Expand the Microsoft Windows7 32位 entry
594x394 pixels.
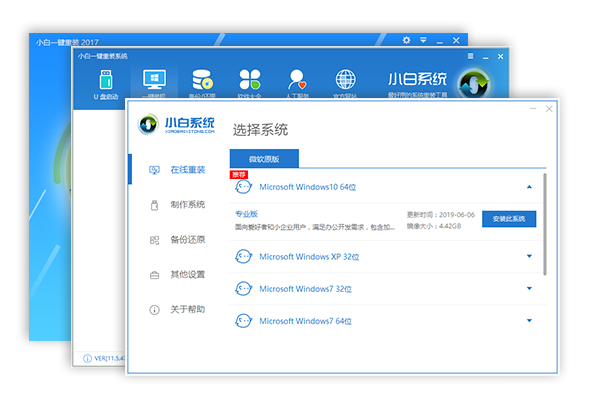529,289
